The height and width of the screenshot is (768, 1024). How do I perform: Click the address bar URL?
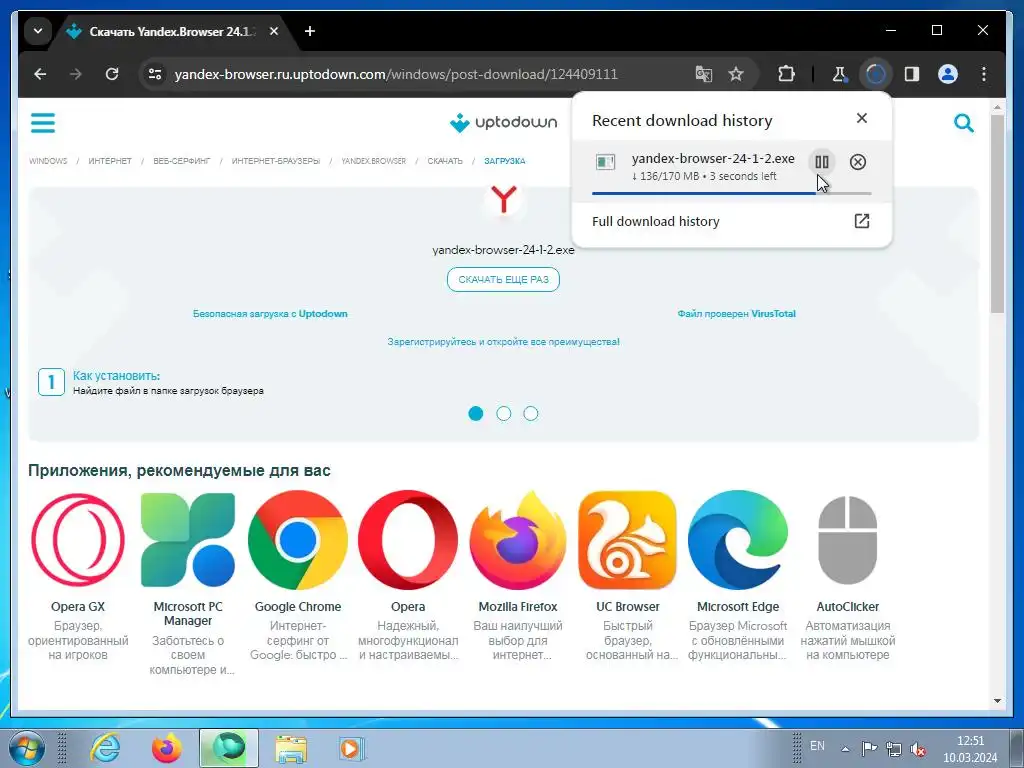point(396,74)
